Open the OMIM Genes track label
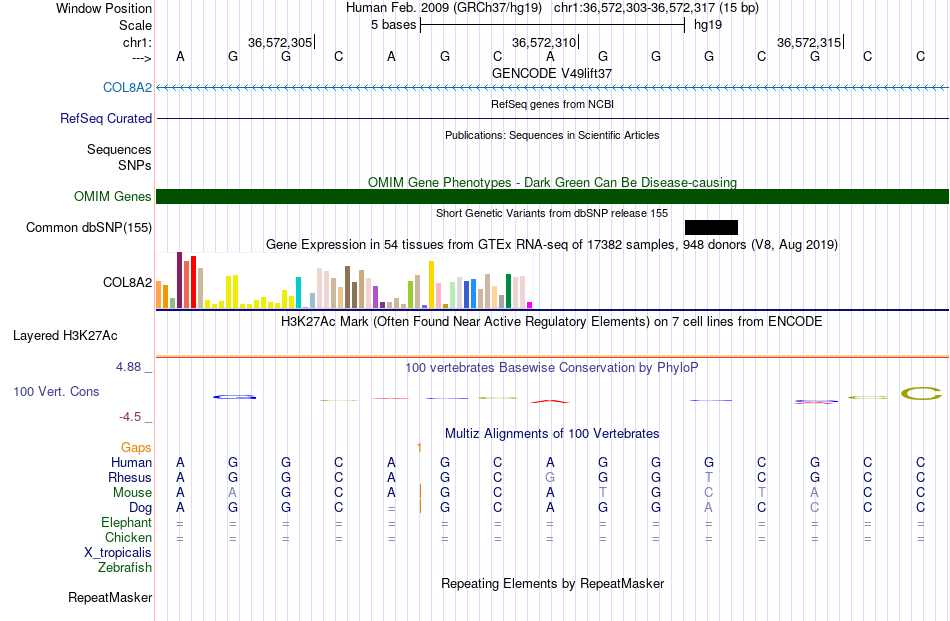950x621 pixels. (x=112, y=196)
